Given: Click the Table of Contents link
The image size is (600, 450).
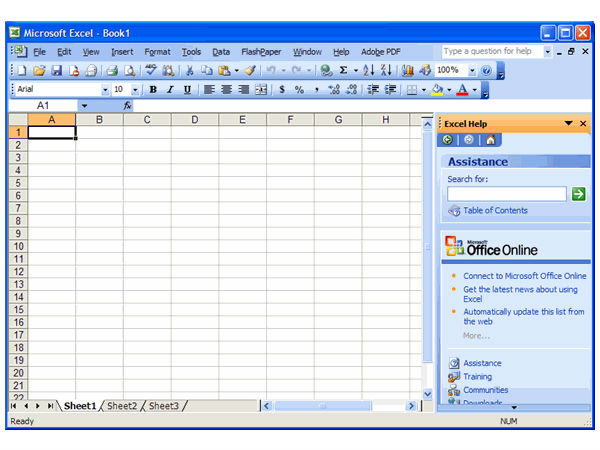Looking at the screenshot, I should coord(495,211).
